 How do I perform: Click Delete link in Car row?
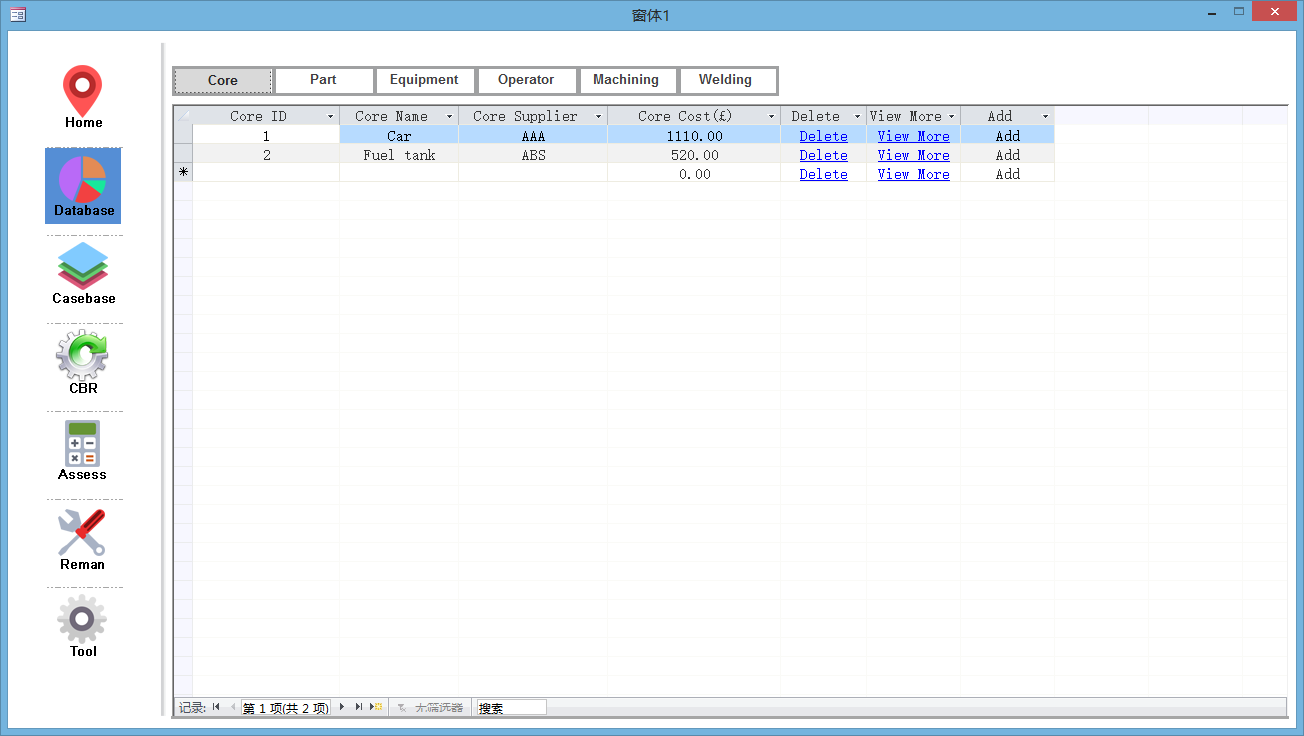point(823,136)
